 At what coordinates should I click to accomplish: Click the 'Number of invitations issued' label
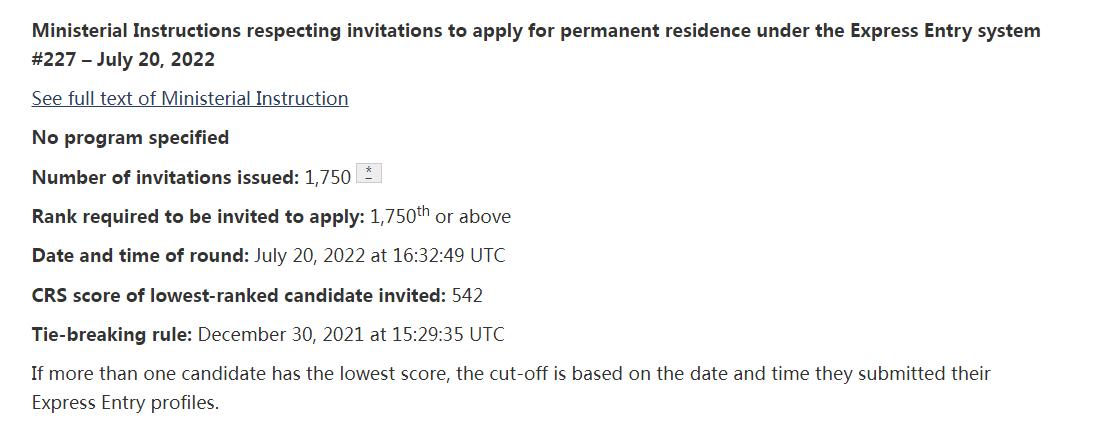click(165, 177)
